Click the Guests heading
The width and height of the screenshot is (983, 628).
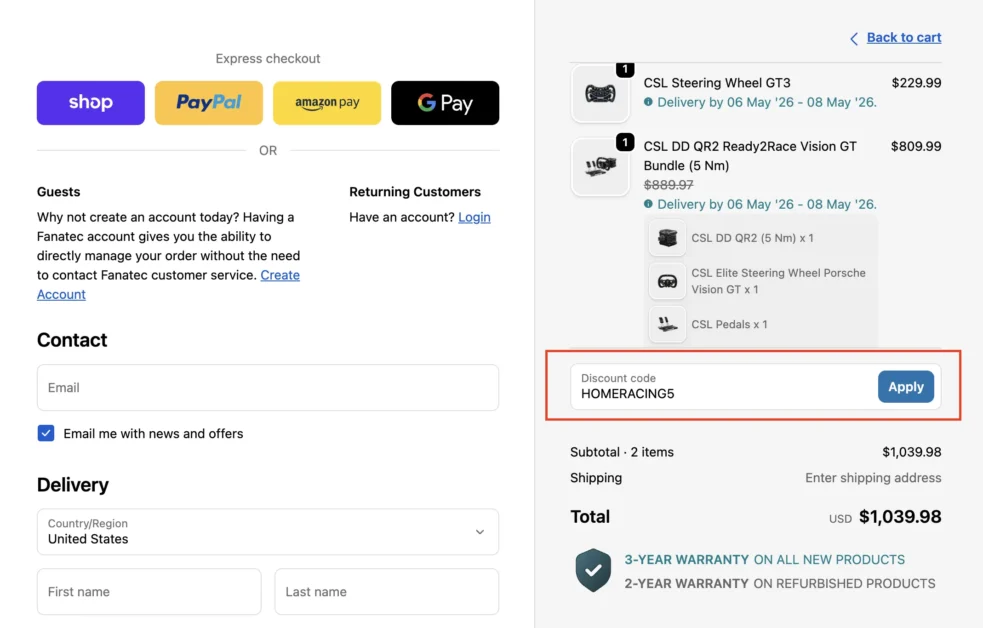click(58, 192)
